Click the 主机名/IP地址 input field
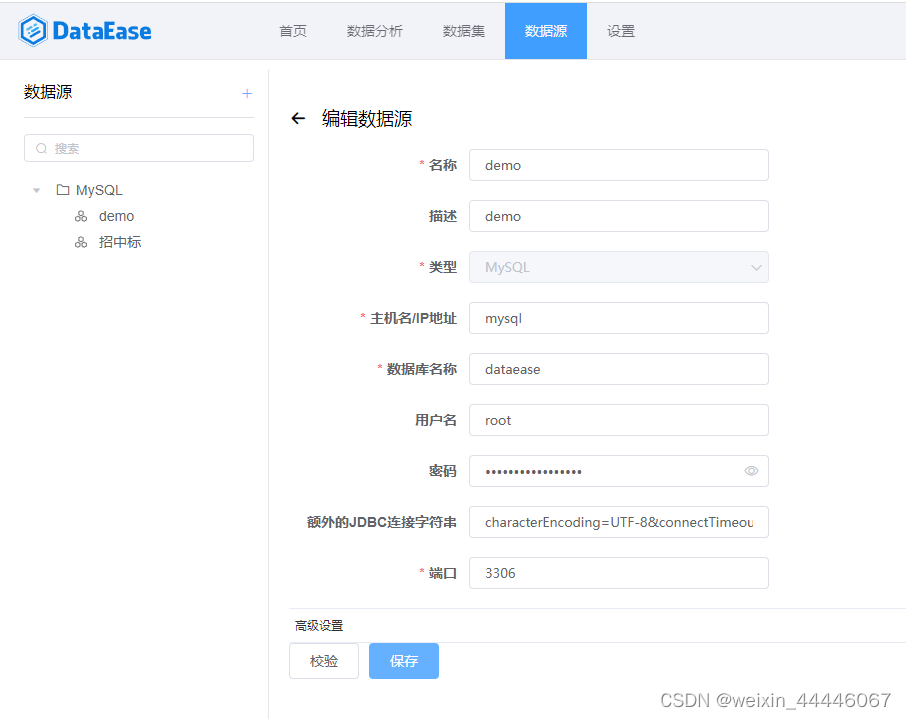Viewport: 906px width, 719px height. pos(619,318)
